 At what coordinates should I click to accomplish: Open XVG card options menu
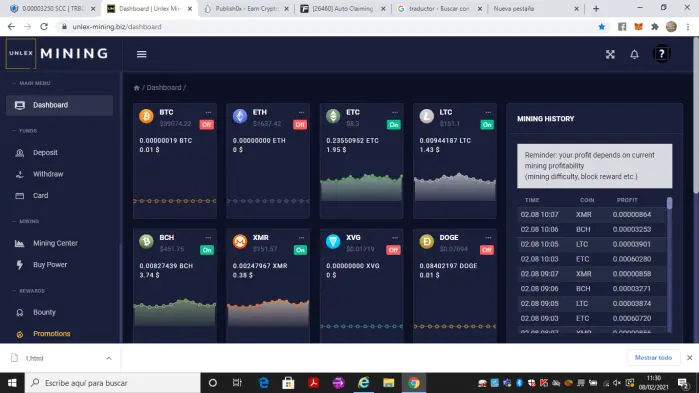tap(395, 237)
